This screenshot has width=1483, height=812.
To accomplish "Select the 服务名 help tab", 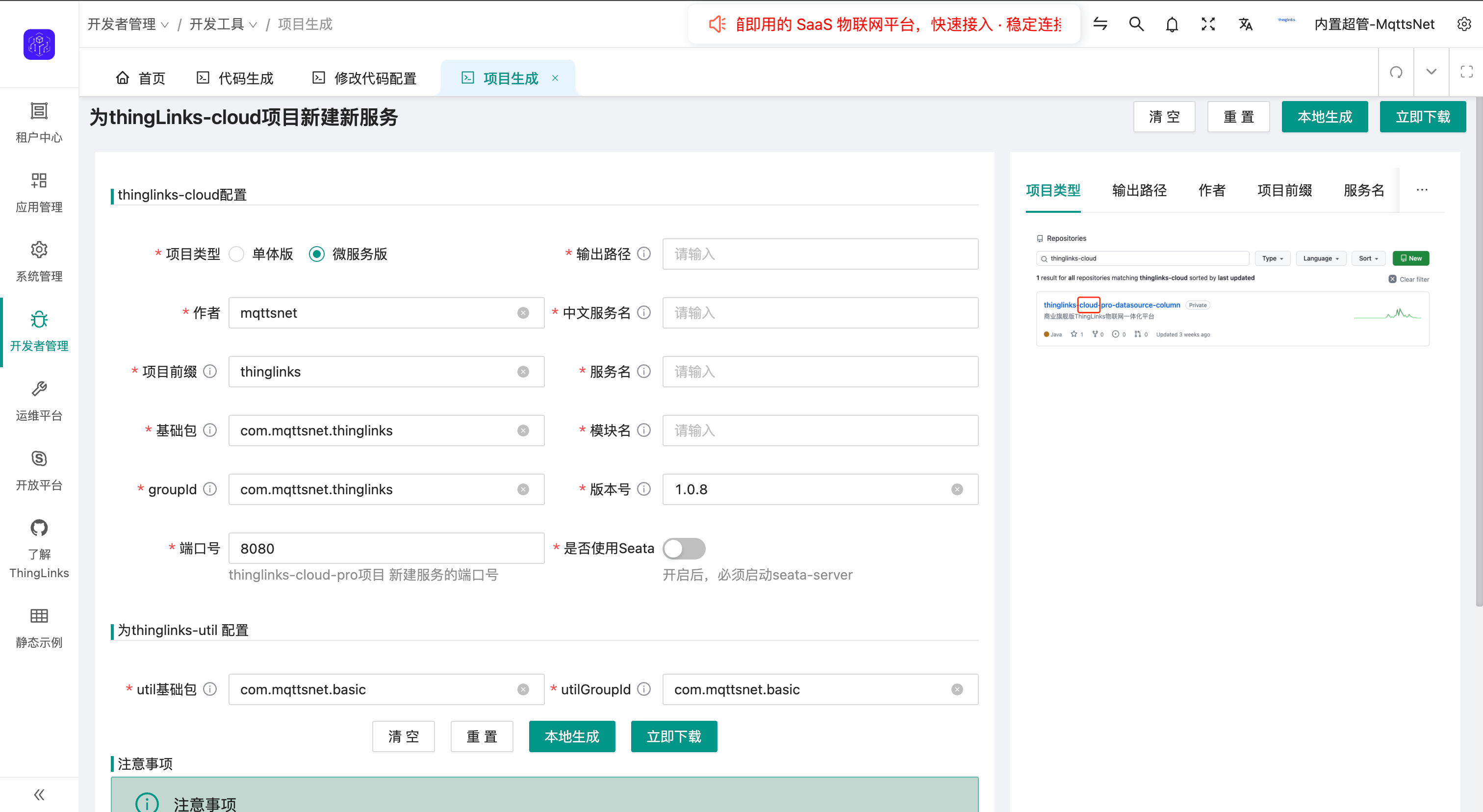I will point(1364,190).
